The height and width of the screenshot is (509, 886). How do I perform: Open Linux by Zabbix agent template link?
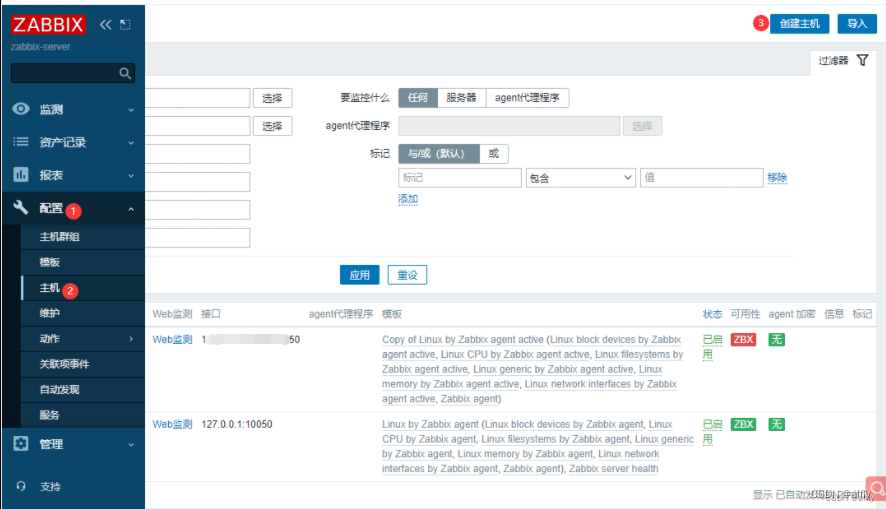click(430, 424)
